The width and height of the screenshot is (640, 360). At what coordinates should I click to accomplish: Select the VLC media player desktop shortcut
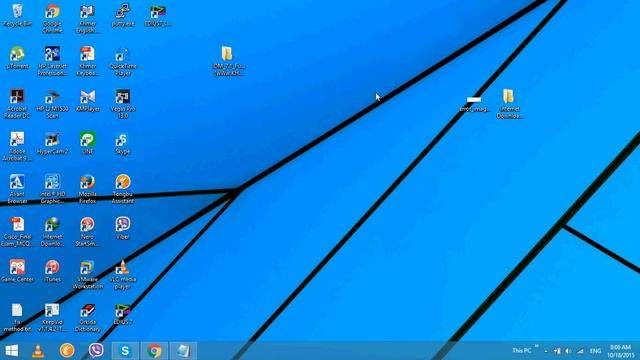[123, 274]
